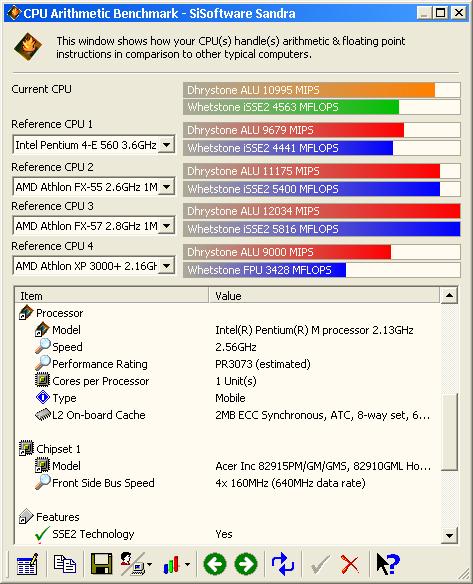The image size is (473, 584).
Task: Save results with the floppy disk icon
Action: point(101,564)
